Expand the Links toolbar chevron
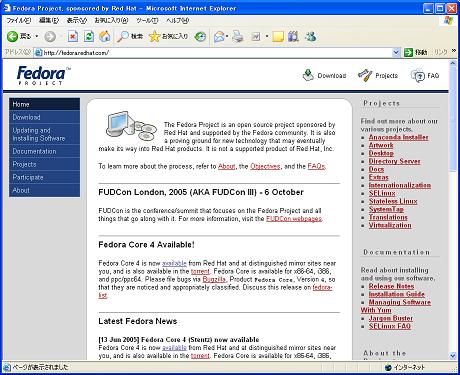This screenshot has height=375, width=460. click(454, 51)
